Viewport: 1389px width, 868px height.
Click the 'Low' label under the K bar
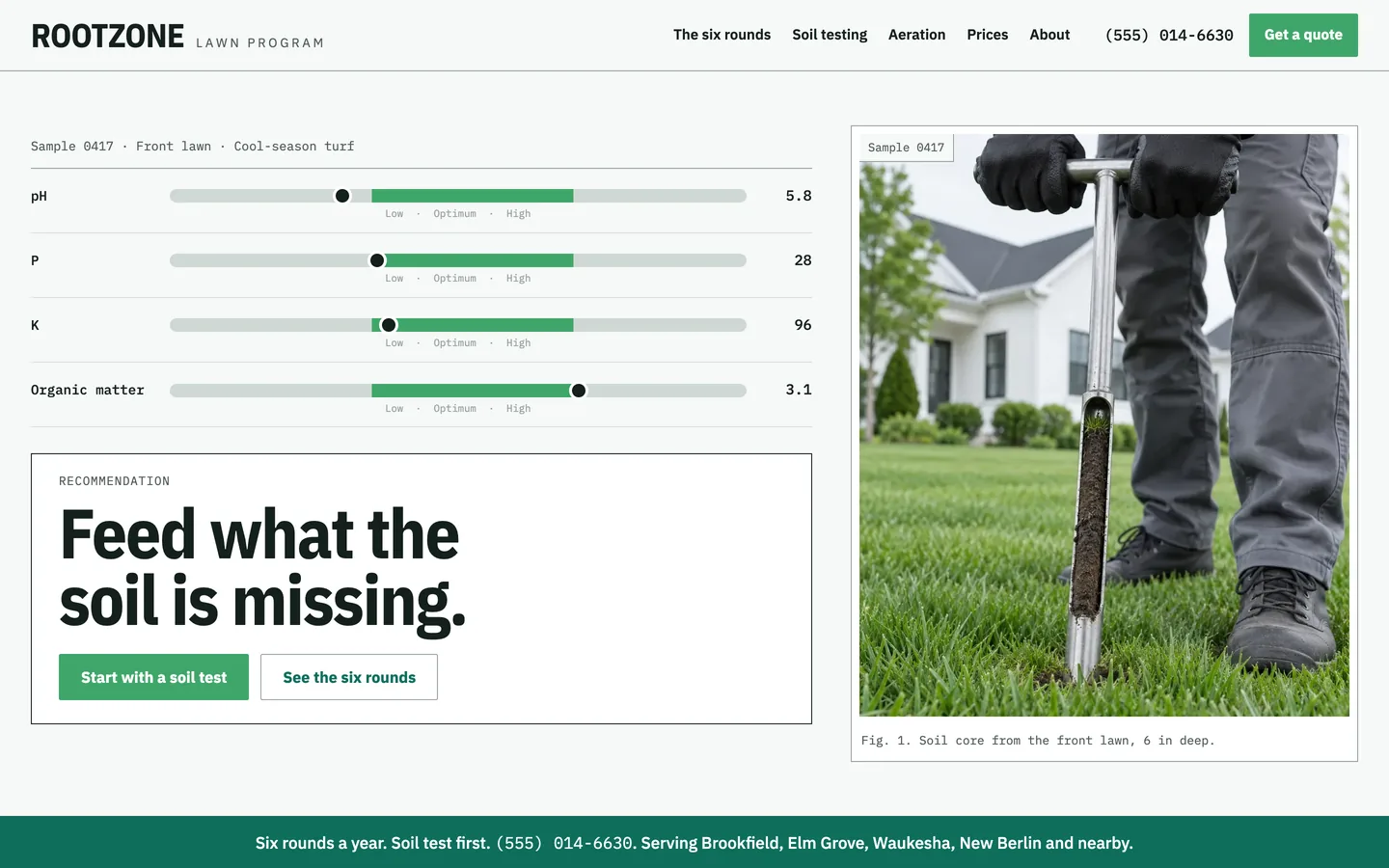(x=395, y=343)
